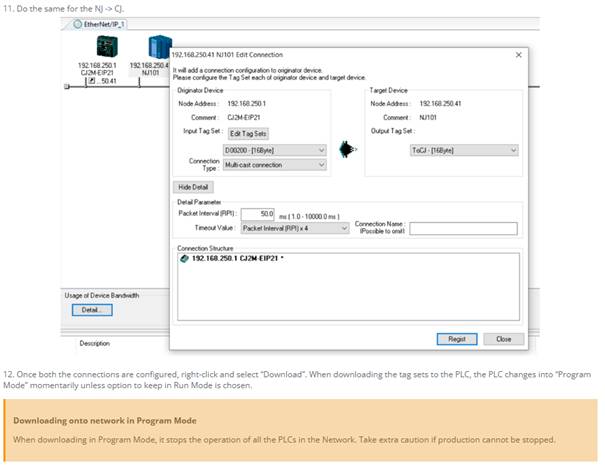Click the data direction arrow icon
Screen dimensions: 605x467
(348, 149)
